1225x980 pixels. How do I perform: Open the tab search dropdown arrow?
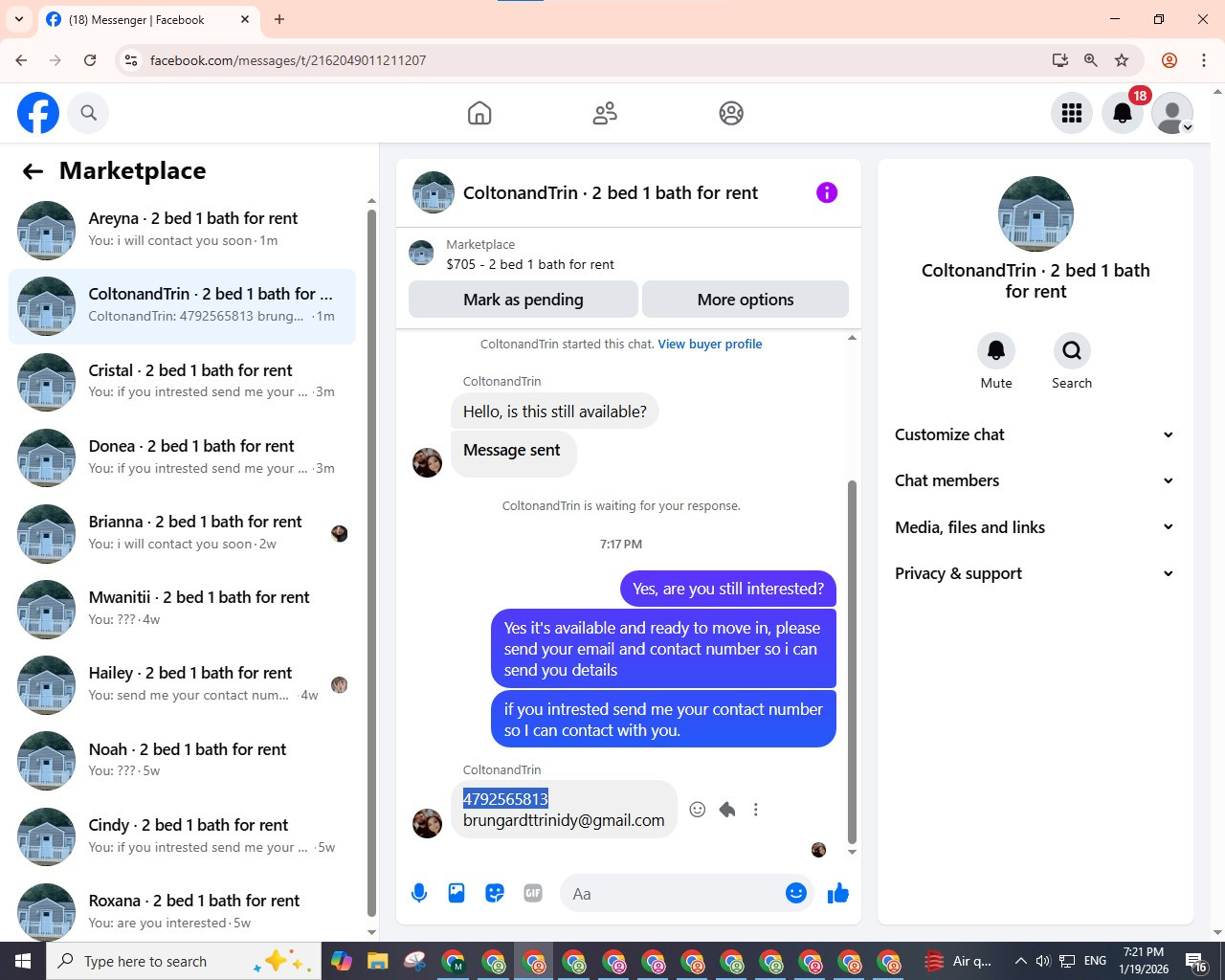(x=19, y=19)
